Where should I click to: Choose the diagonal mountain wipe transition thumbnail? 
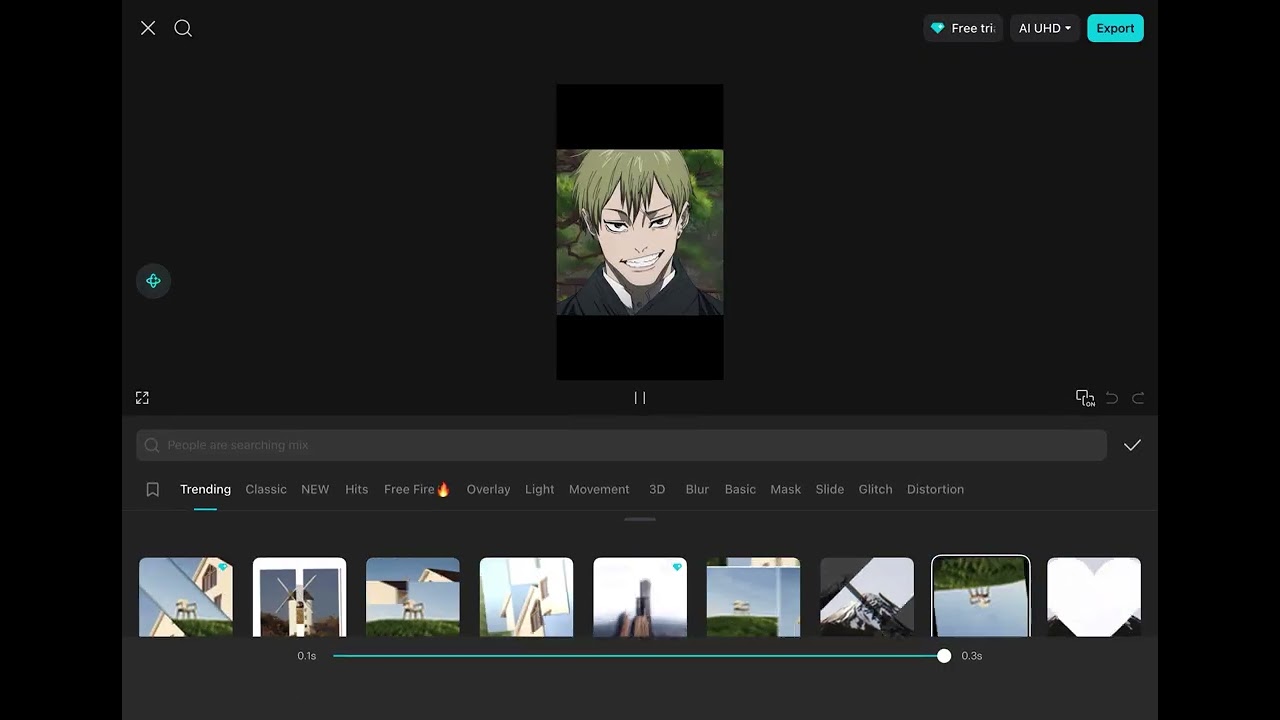pyautogui.click(x=867, y=597)
